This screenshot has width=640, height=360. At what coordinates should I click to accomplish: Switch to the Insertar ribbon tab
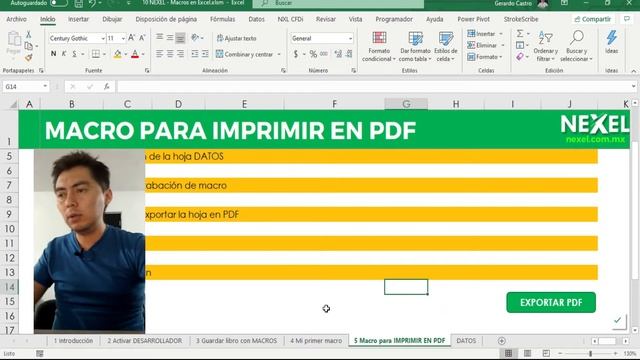[78, 19]
